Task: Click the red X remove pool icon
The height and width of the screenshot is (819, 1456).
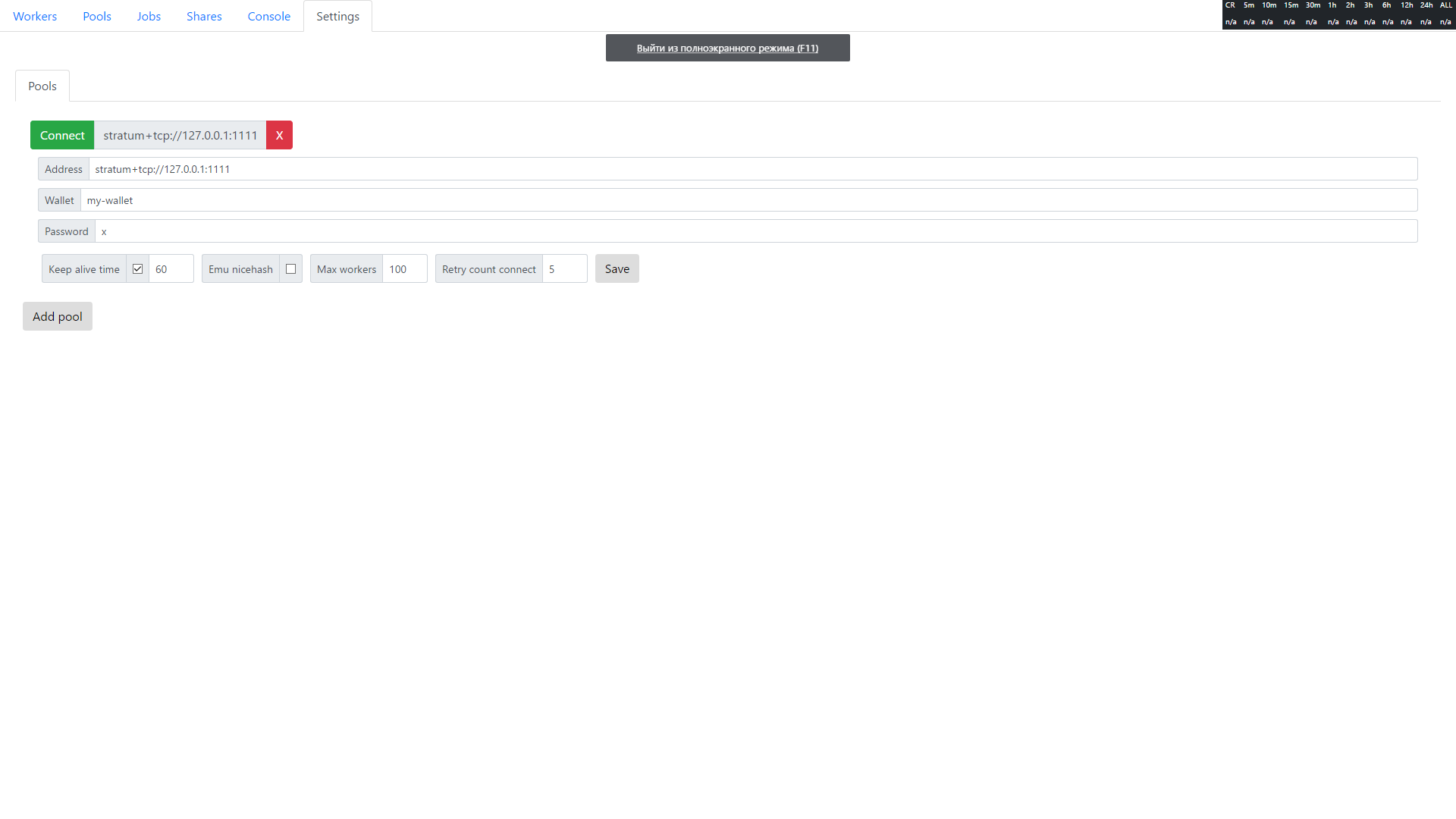Action: tap(279, 135)
